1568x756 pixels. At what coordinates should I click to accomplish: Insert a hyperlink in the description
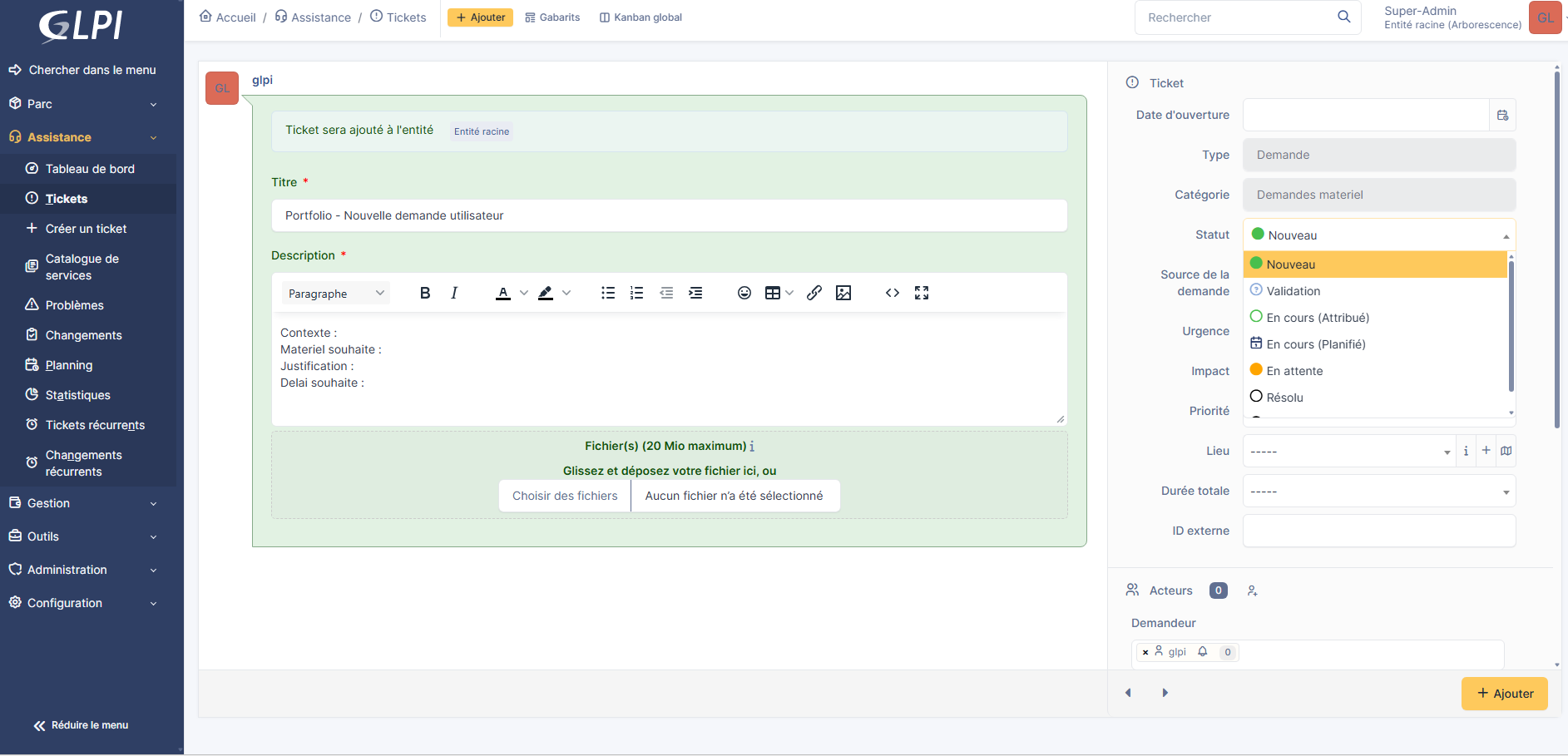tap(814, 292)
